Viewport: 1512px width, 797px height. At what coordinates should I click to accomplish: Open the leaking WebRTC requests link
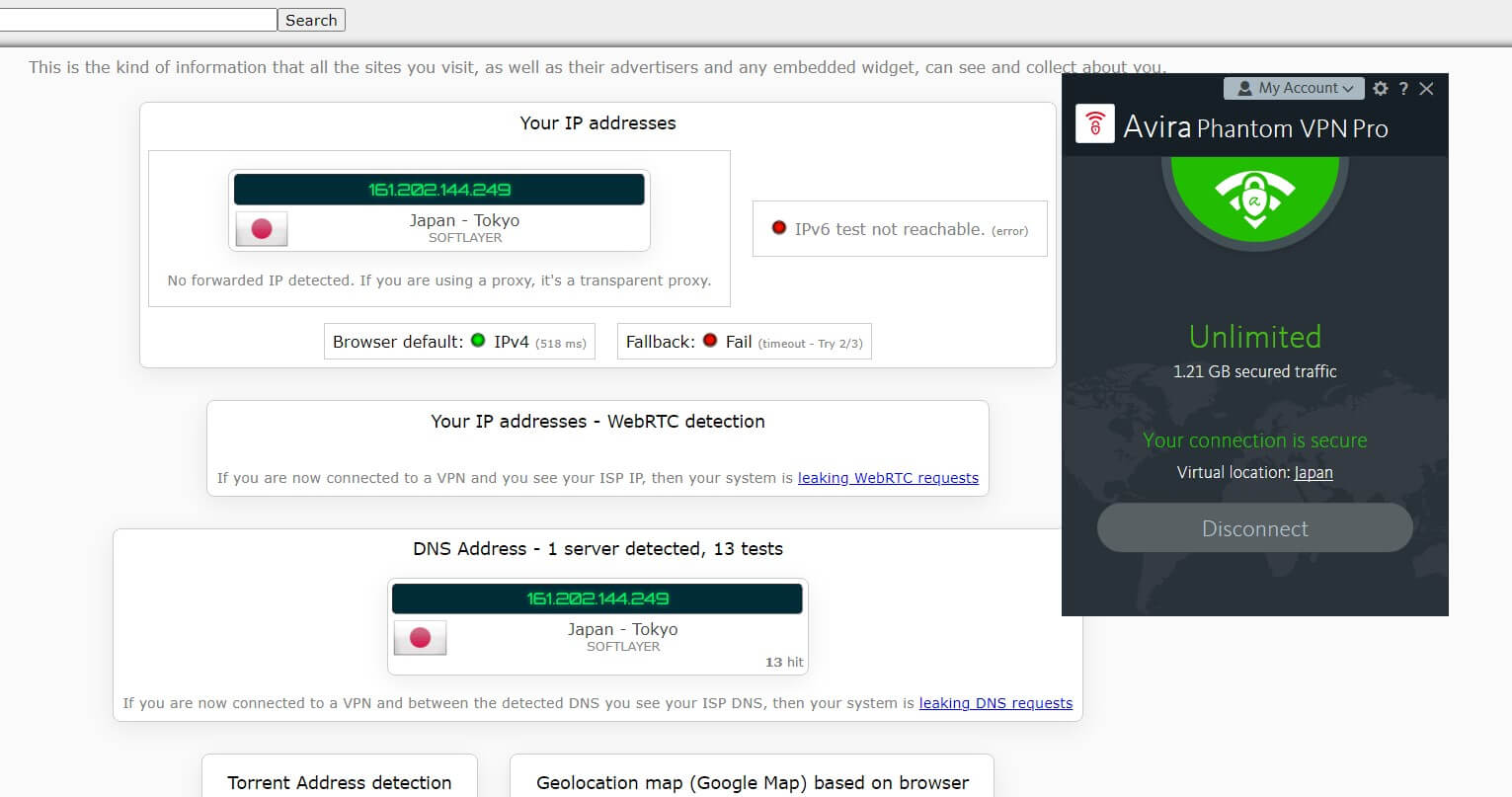pyautogui.click(x=888, y=478)
